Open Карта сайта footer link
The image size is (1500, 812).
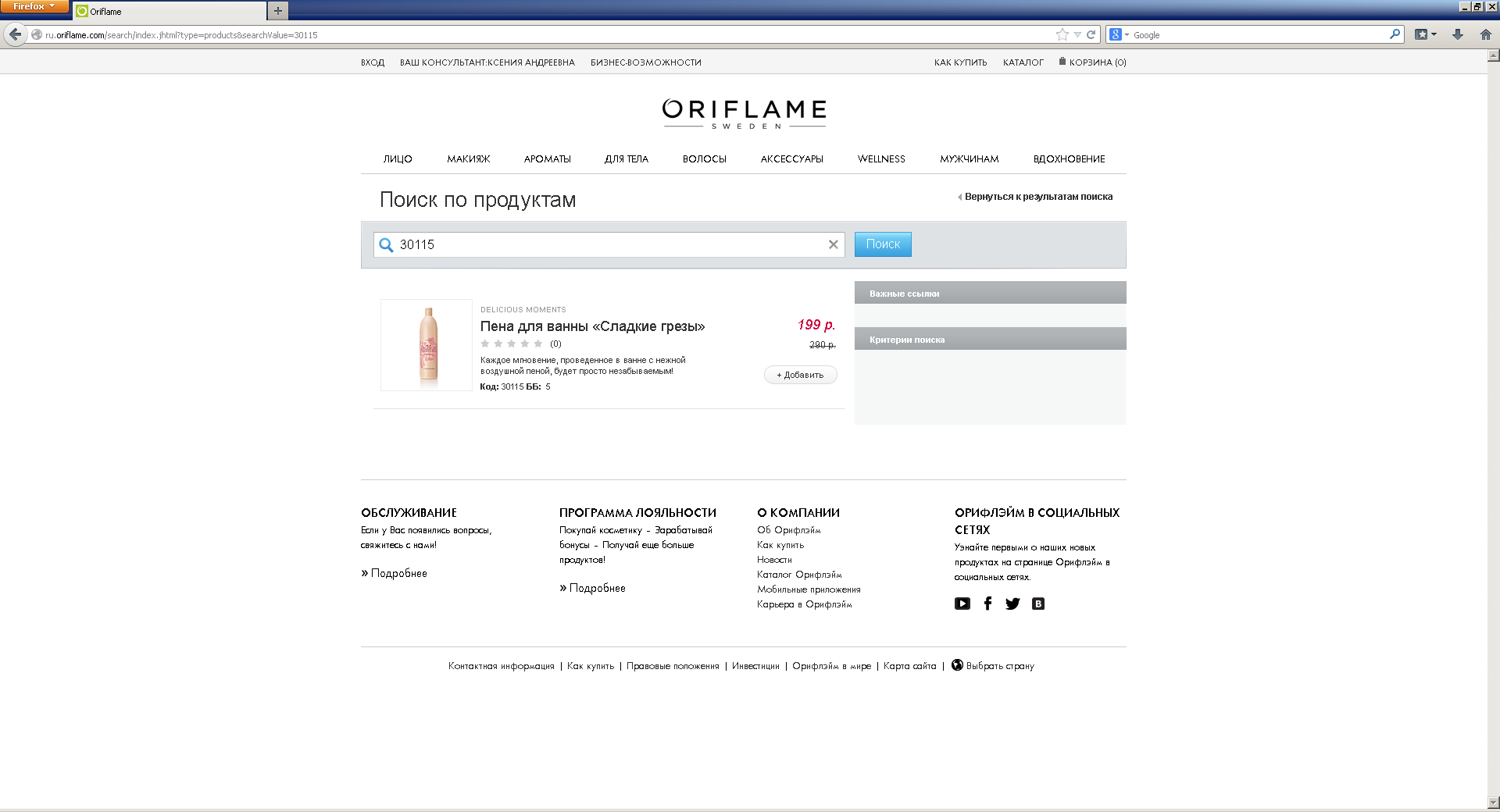point(909,666)
